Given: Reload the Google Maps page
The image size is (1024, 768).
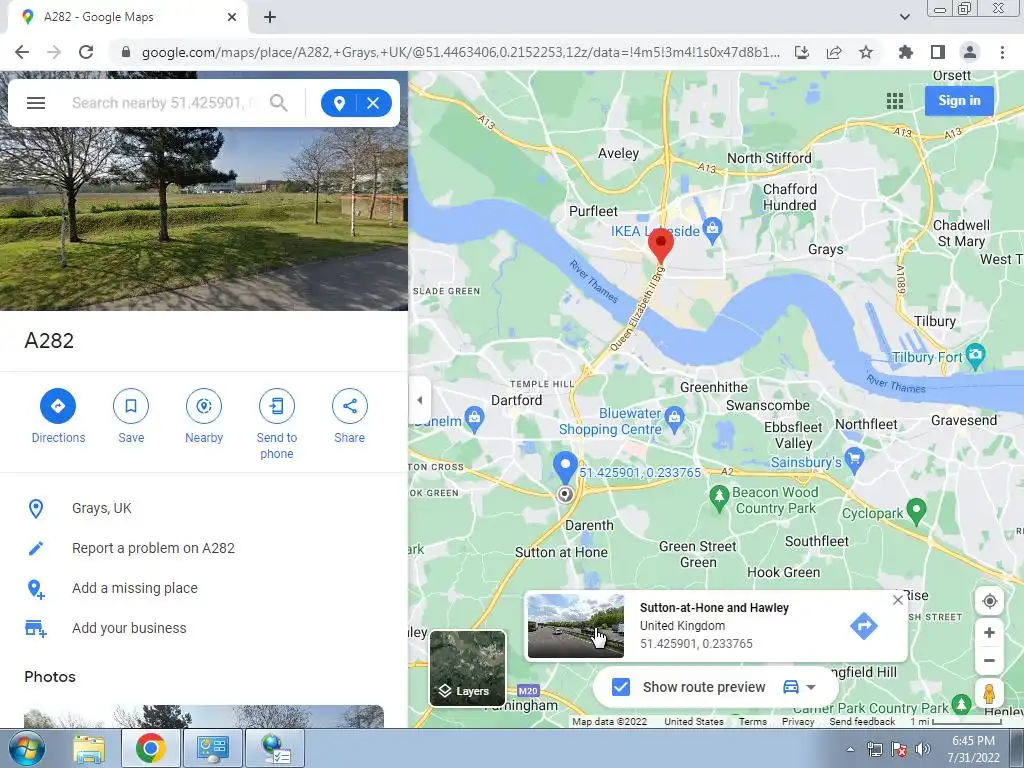Looking at the screenshot, I should 86,52.
